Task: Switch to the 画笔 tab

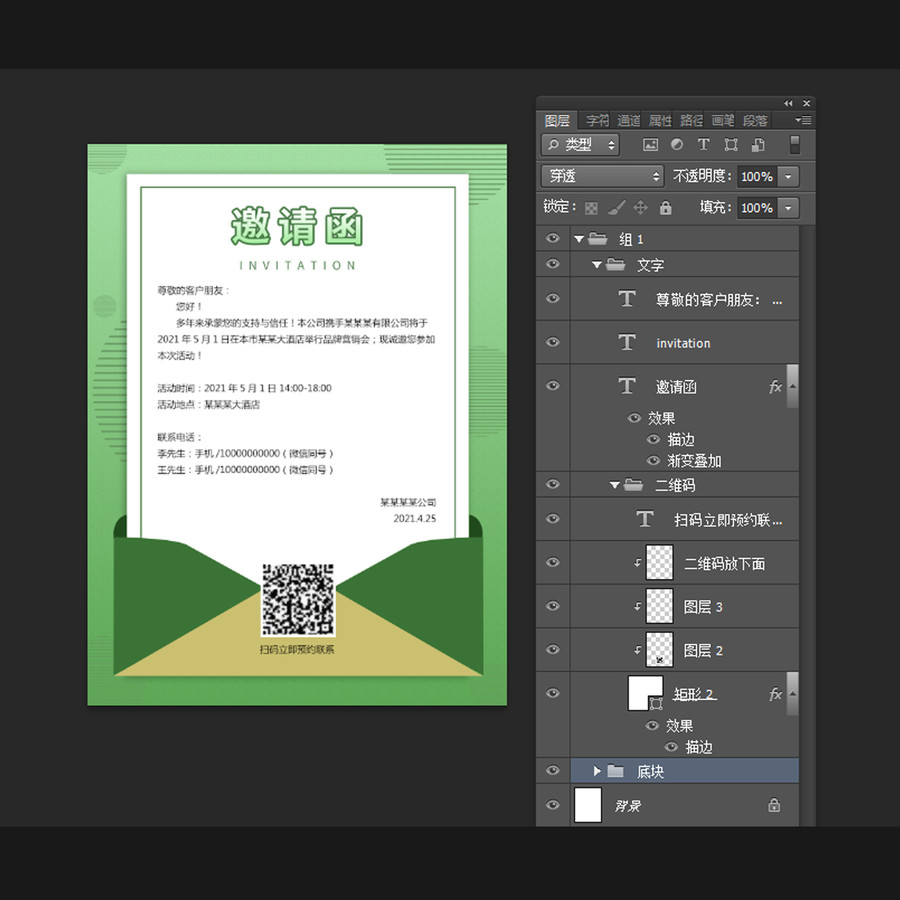Action: pyautogui.click(x=723, y=121)
